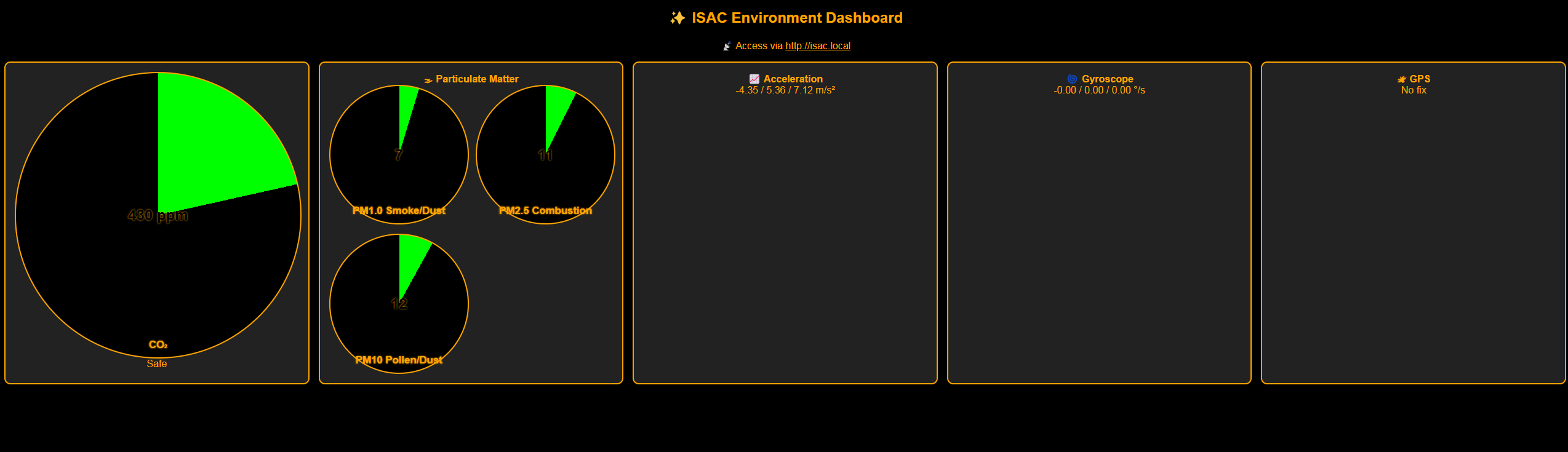1568x452 pixels.
Task: Click the wind icon beside Particulate Matter
Action: 428,80
